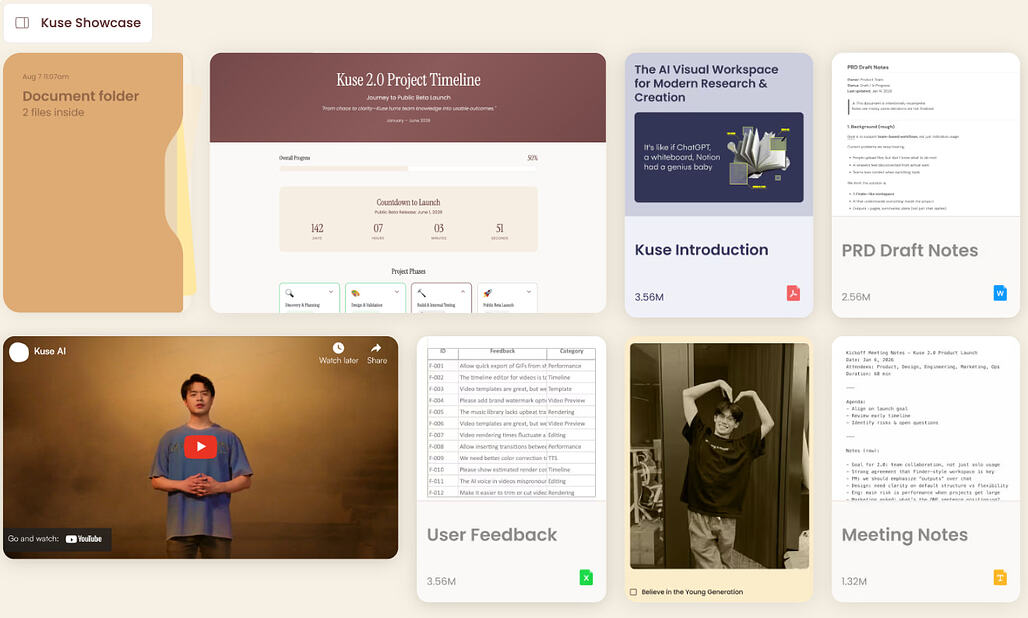Screen dimensions: 1028x618
Task: Click the Share arrow on the video
Action: [377, 349]
